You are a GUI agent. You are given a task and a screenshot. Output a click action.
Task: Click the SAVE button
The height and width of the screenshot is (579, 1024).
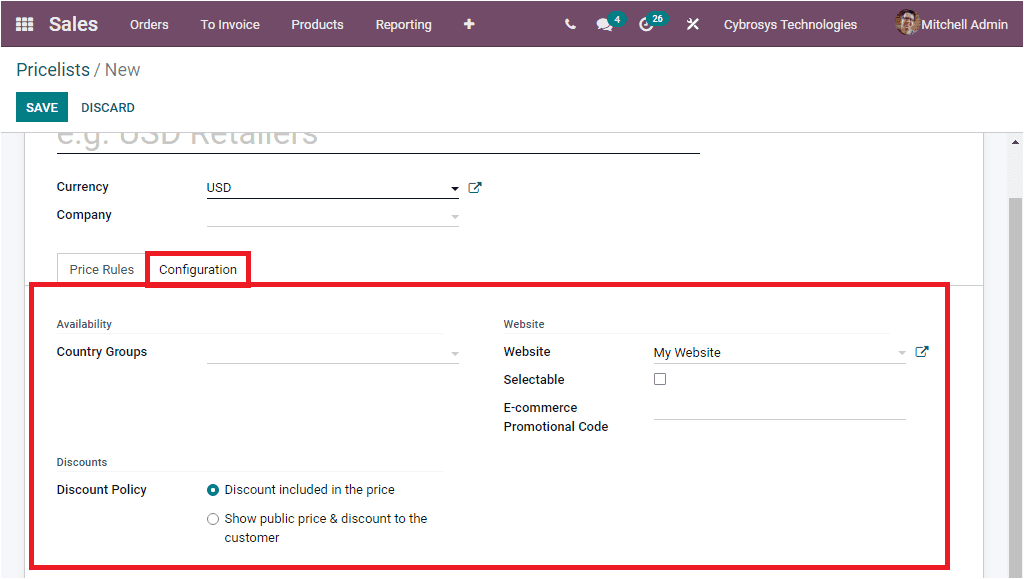[x=41, y=107]
